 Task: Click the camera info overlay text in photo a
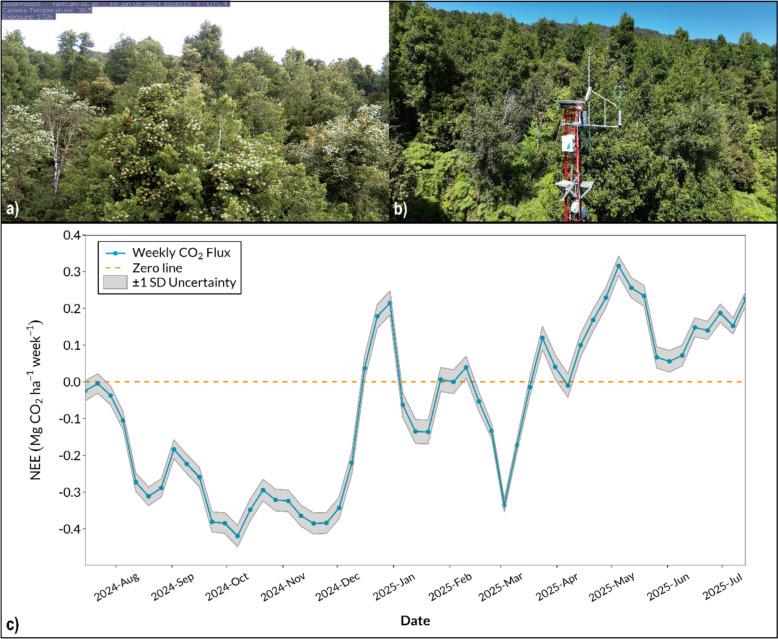point(115,10)
